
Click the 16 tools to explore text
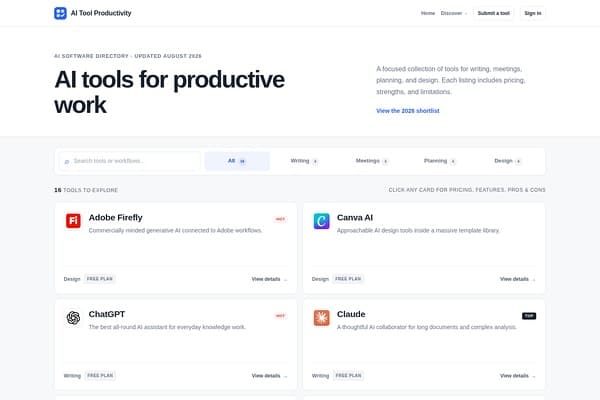tap(86, 190)
